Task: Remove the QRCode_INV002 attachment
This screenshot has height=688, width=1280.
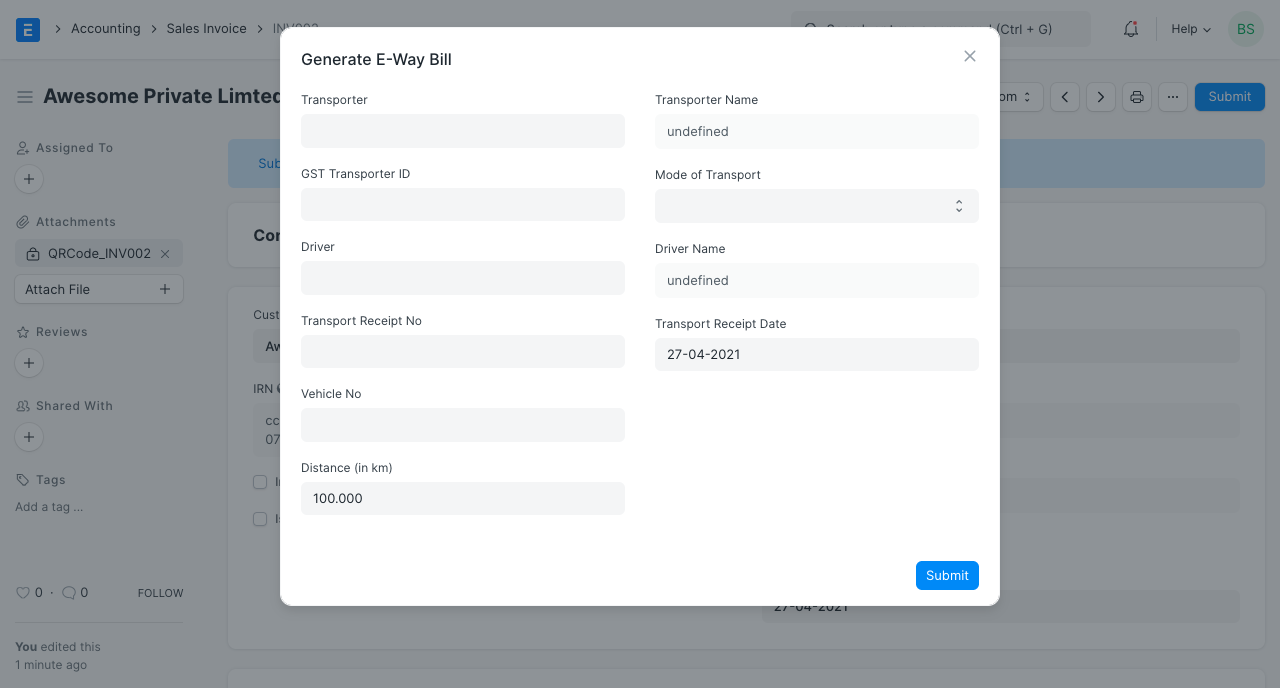Action: 166,254
